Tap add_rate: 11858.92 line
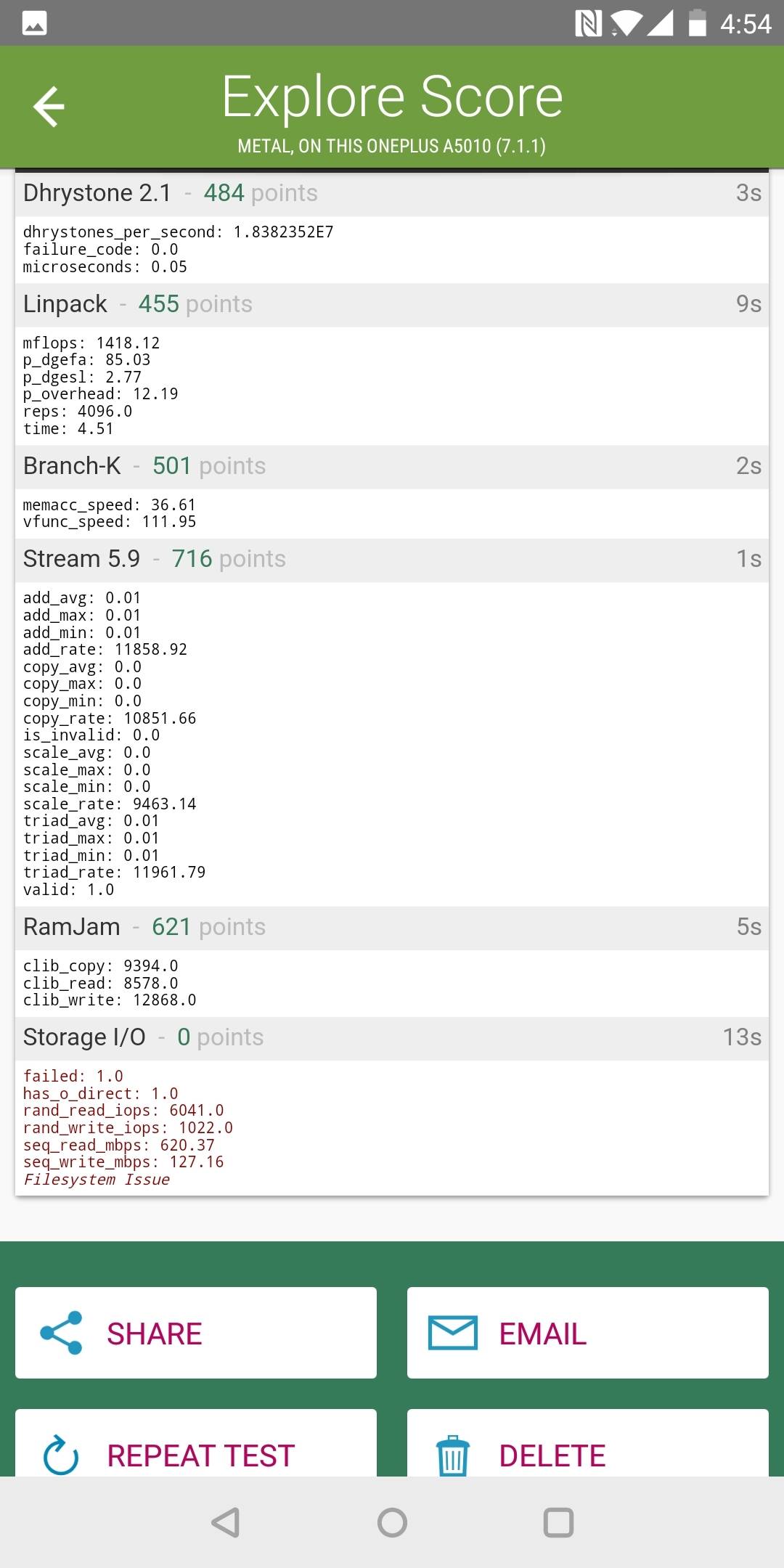Screen dimensions: 784x1568 click(x=105, y=649)
